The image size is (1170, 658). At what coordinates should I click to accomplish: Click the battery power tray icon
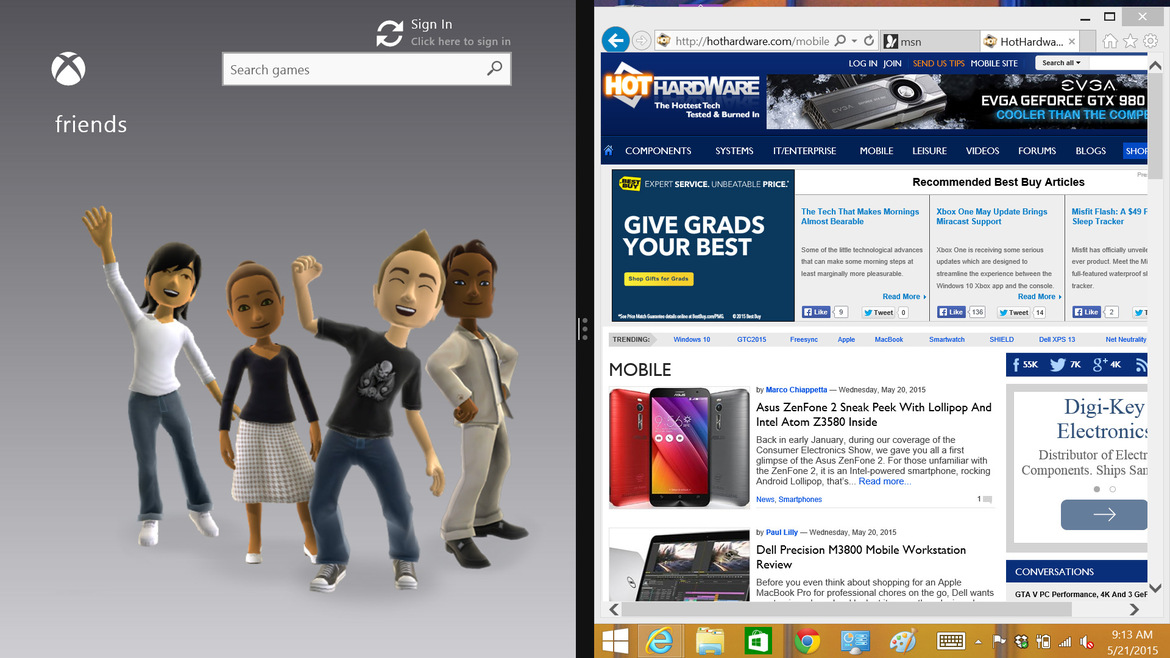pyautogui.click(x=1043, y=642)
